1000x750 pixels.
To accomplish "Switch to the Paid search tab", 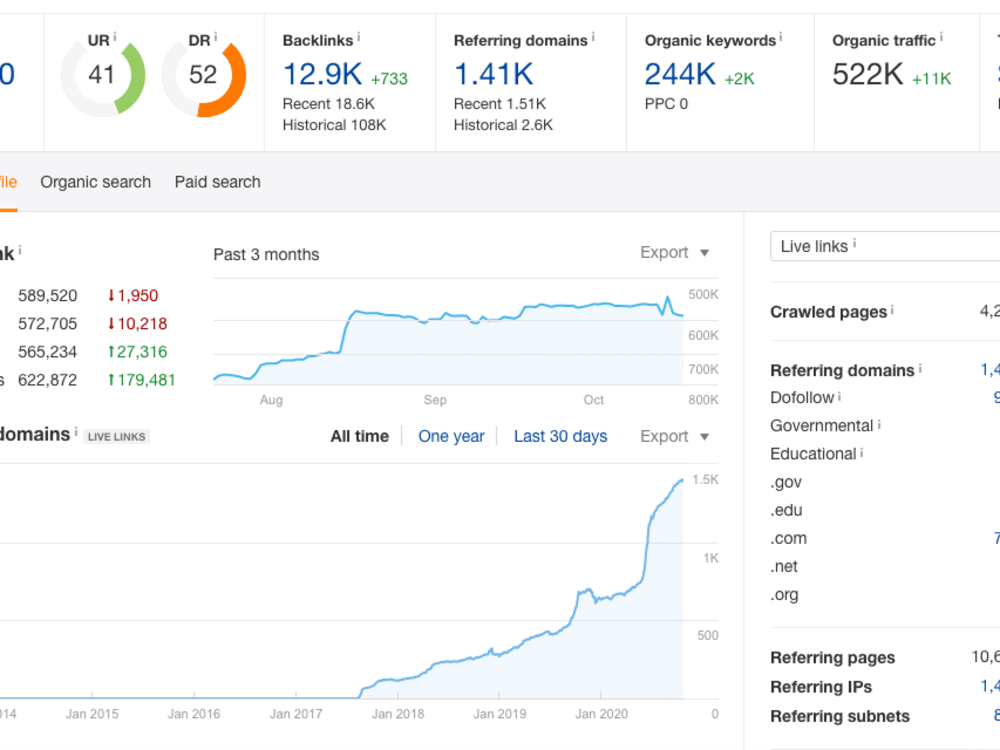I will click(x=217, y=182).
